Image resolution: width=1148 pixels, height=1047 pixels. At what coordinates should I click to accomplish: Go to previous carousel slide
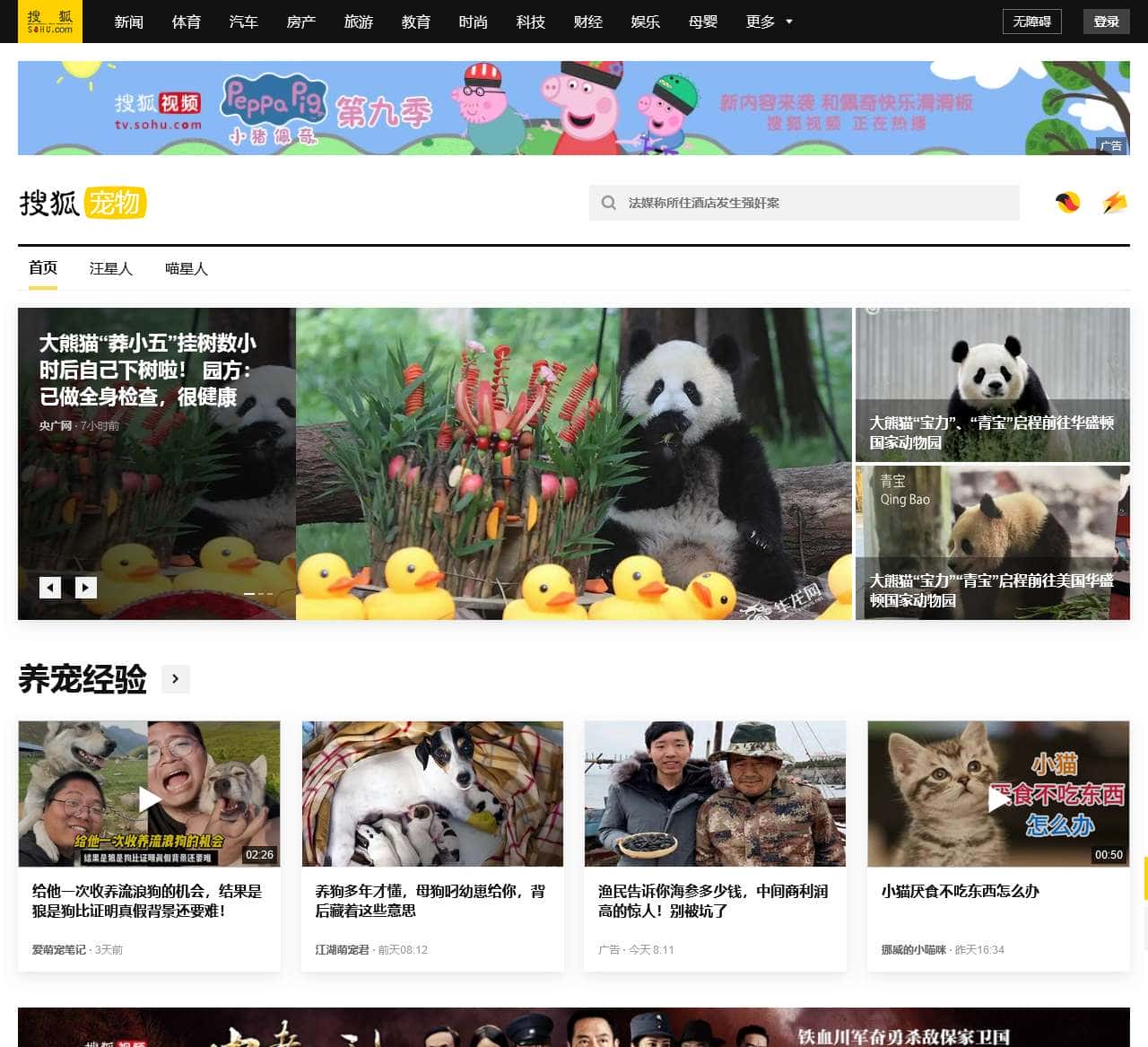pyautogui.click(x=50, y=588)
